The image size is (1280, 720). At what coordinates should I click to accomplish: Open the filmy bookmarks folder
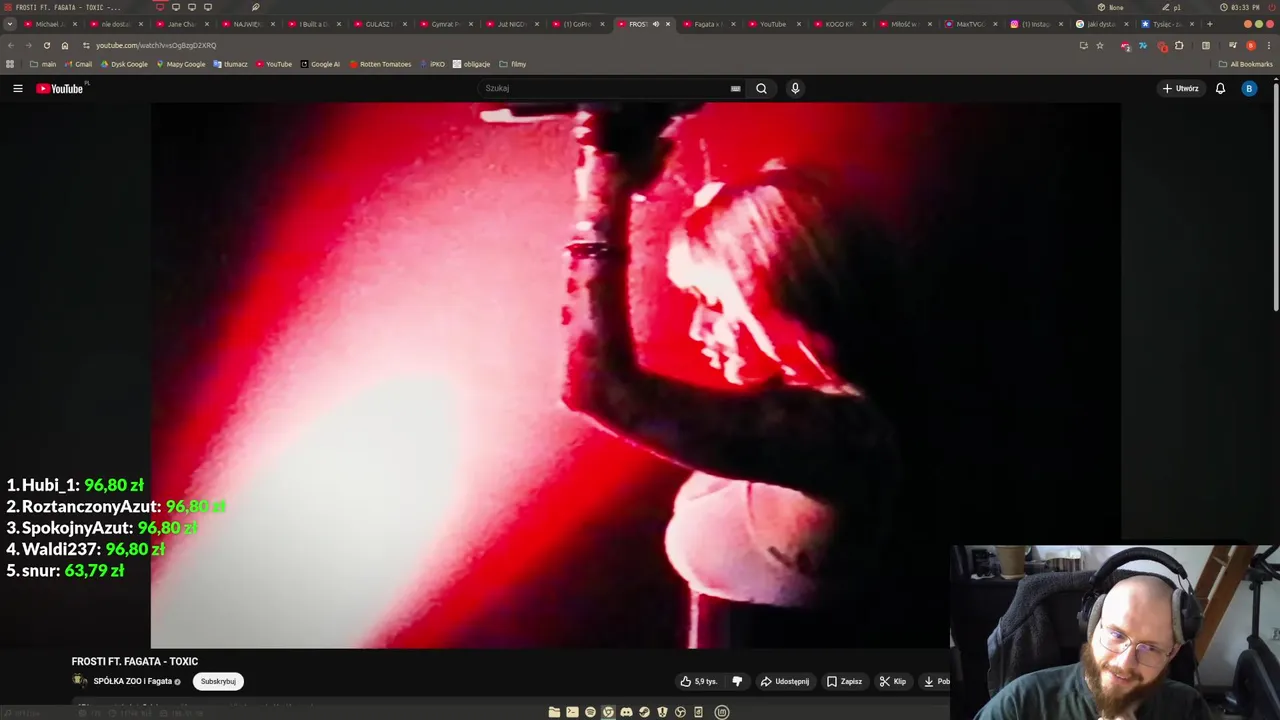click(513, 64)
